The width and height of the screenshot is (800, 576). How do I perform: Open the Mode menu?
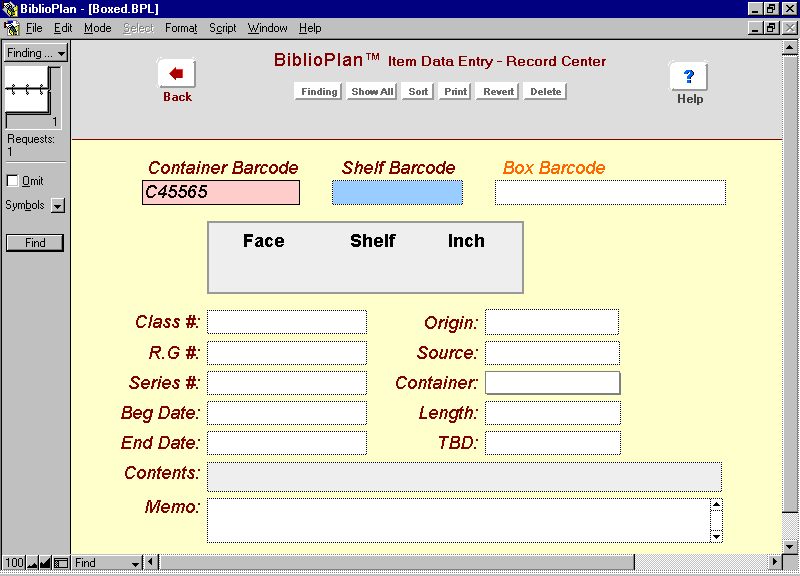point(97,28)
